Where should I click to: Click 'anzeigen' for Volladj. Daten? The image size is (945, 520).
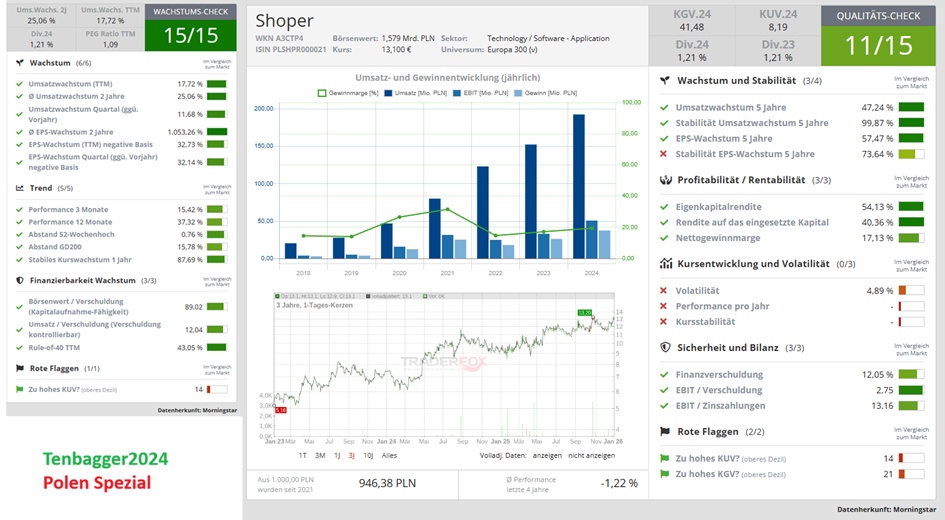[x=546, y=455]
